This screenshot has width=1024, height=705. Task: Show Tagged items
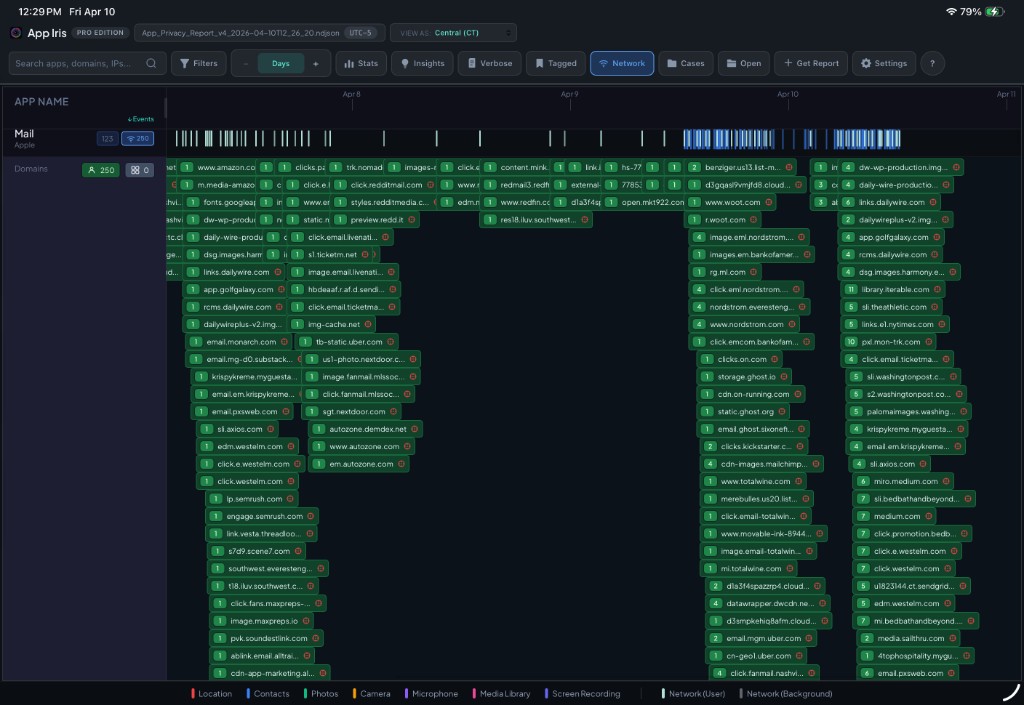tap(556, 63)
